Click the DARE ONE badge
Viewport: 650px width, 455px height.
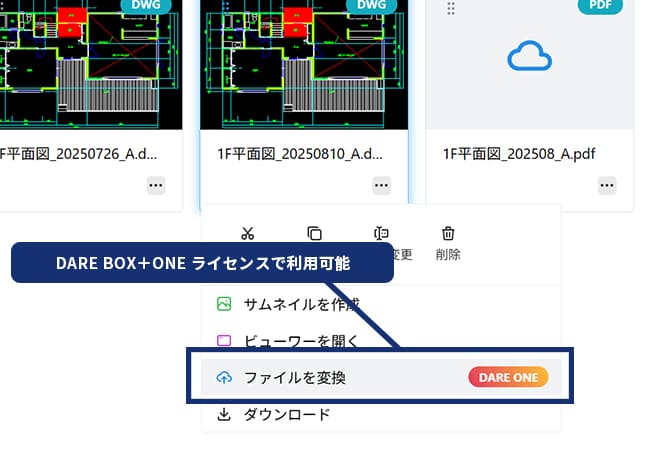508,377
